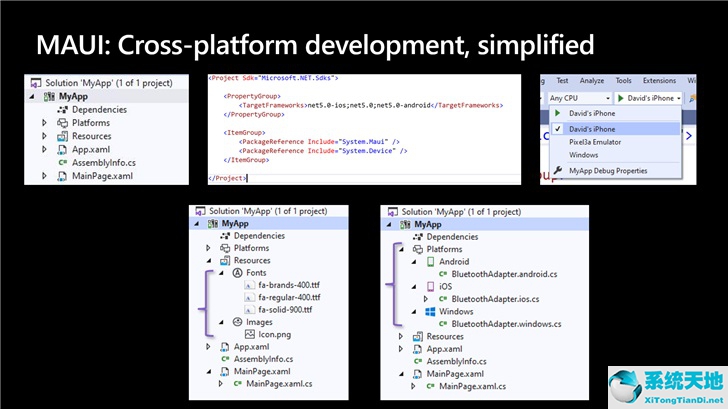
Task: Select BluetoothAdapter.windows.cs
Action: [x=506, y=324]
